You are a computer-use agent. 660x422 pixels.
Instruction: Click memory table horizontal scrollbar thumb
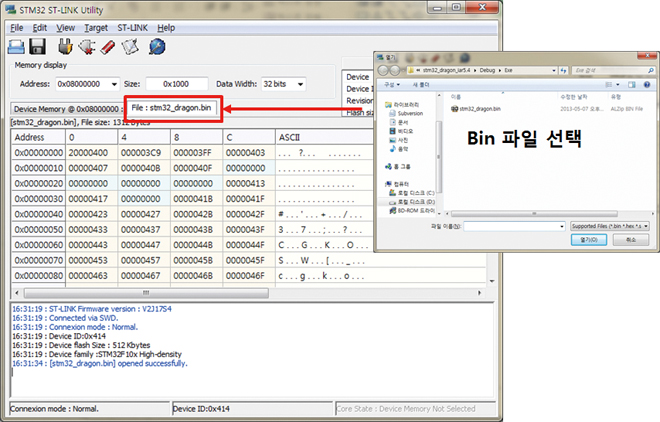(x=146, y=292)
